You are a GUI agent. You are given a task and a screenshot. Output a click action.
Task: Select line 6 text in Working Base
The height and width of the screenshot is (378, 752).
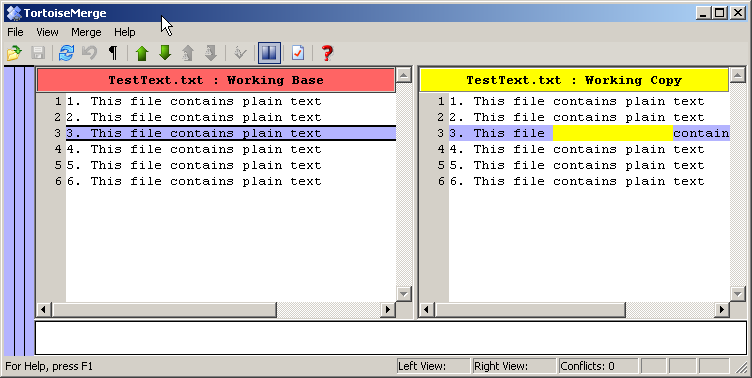(194, 181)
